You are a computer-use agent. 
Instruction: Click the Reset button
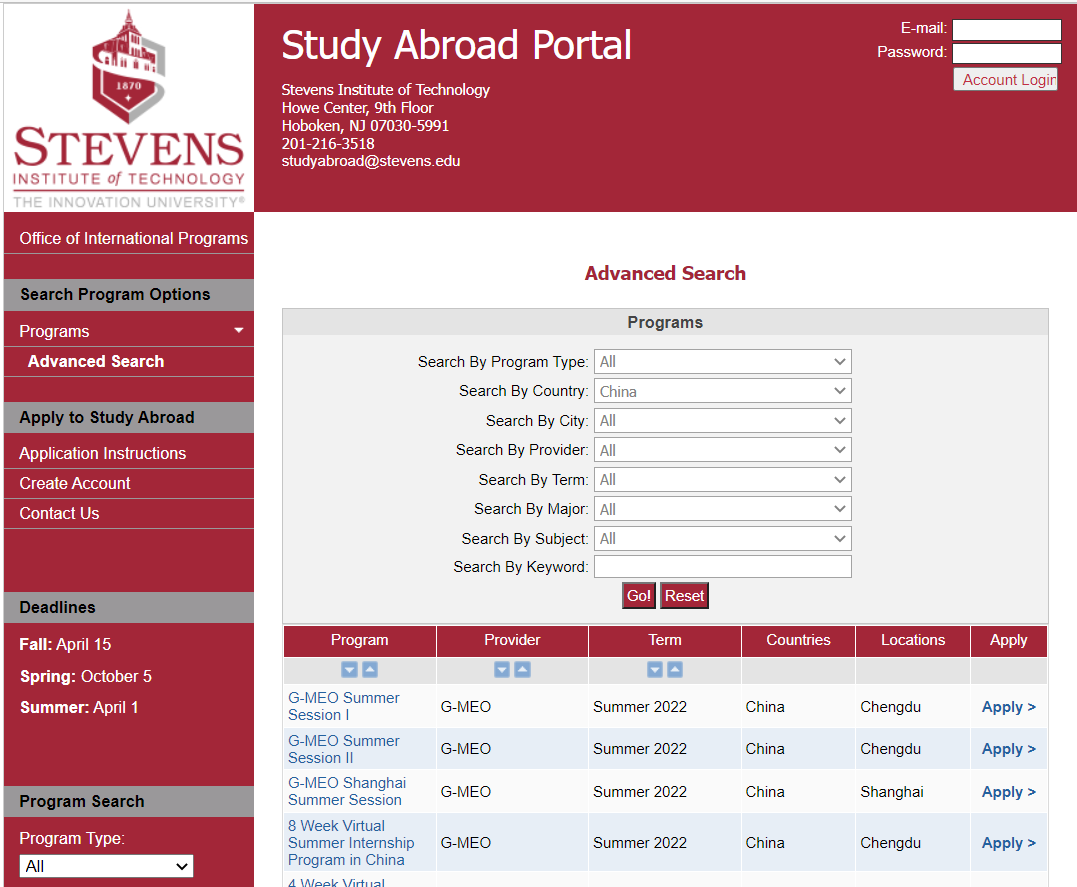click(684, 596)
